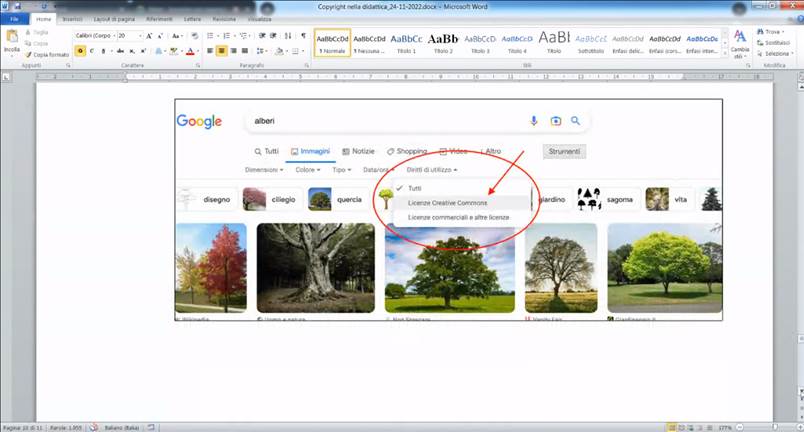Click the multilevel list icon
Screen dimensions: 804x432
click(x=244, y=36)
